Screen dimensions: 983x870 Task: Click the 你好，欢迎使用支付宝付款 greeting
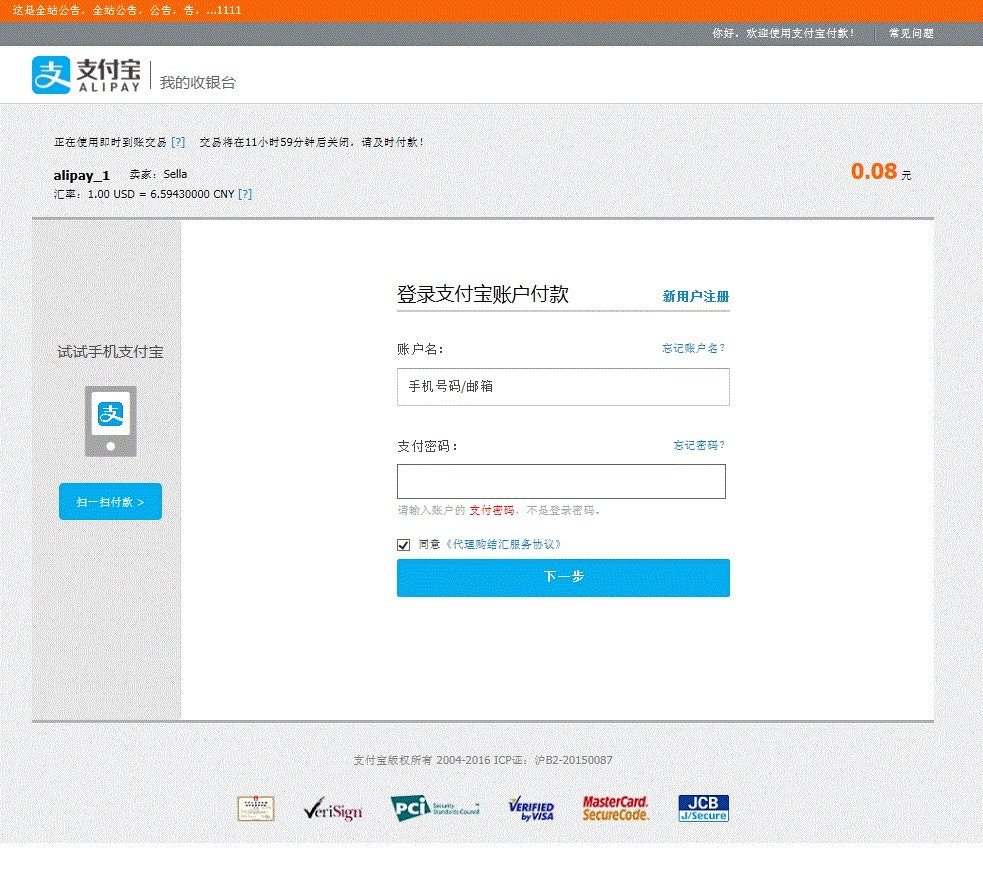click(783, 33)
